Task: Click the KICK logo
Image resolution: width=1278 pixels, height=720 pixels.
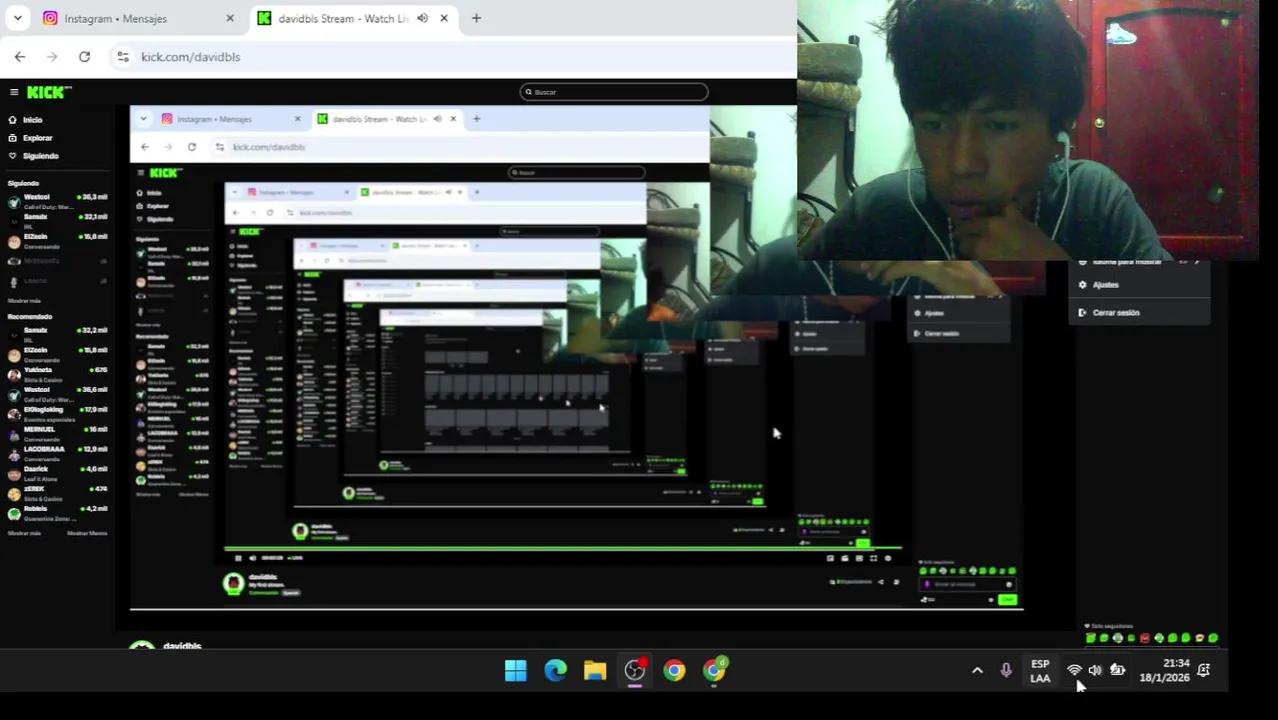Action: tap(48, 92)
